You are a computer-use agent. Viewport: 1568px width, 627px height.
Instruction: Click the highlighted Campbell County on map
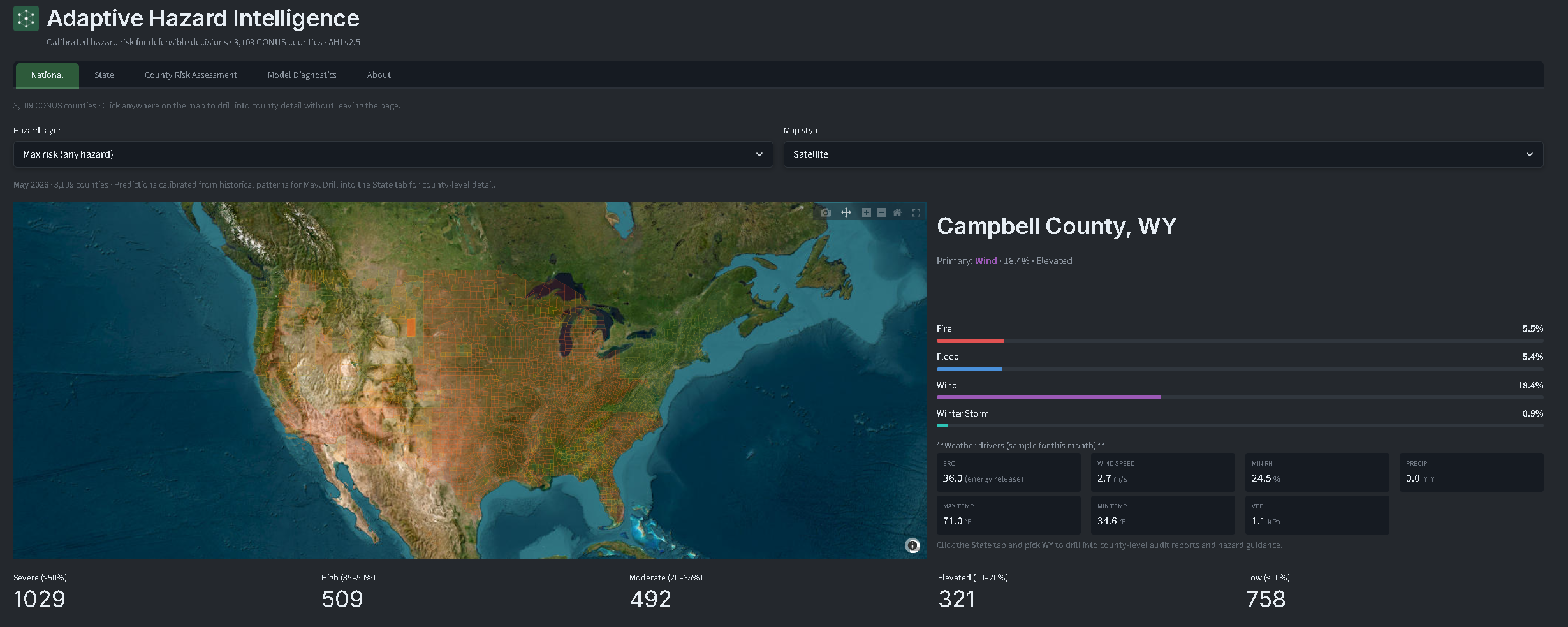pyautogui.click(x=411, y=327)
